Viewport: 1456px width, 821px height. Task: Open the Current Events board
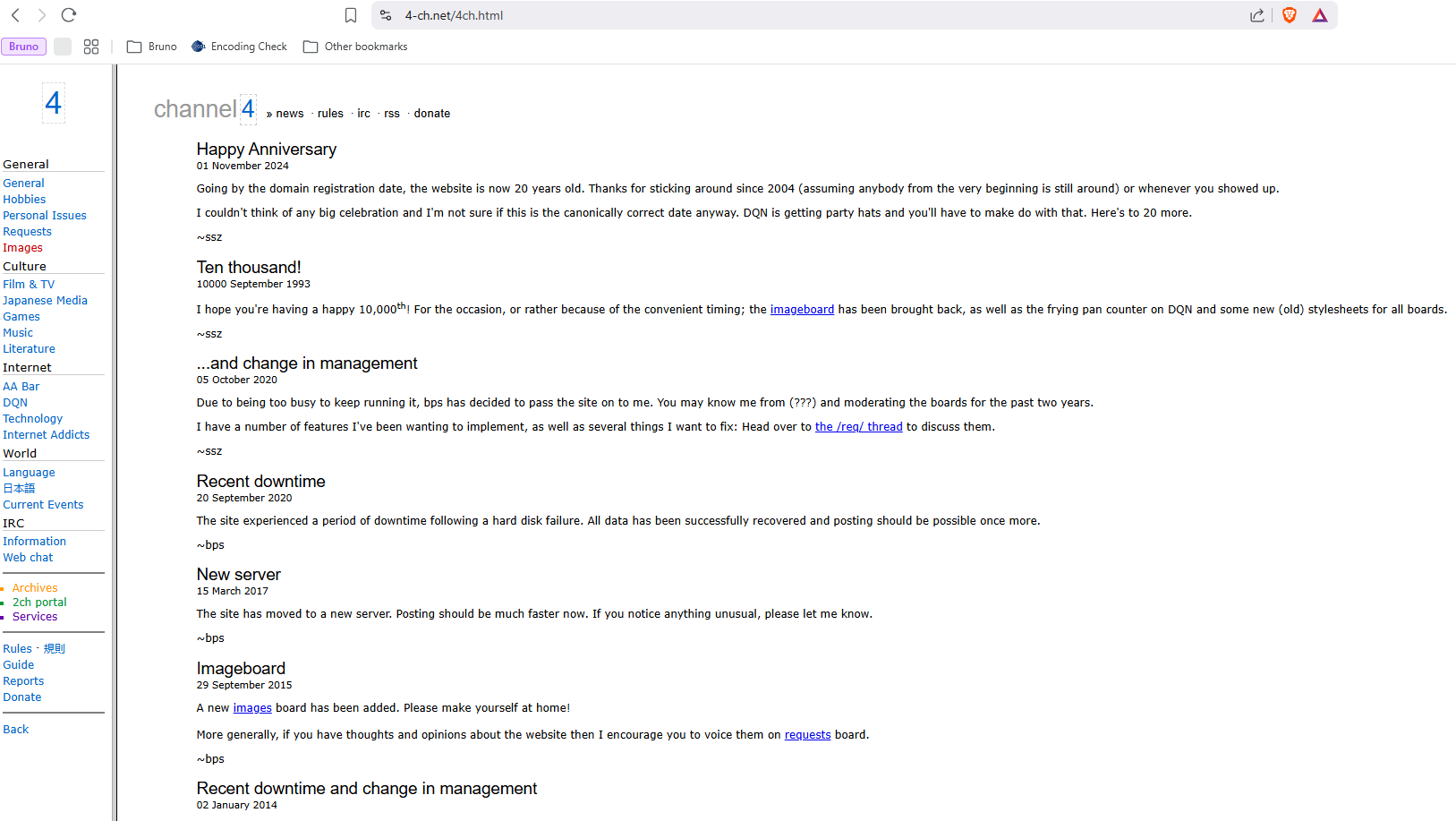[43, 505]
